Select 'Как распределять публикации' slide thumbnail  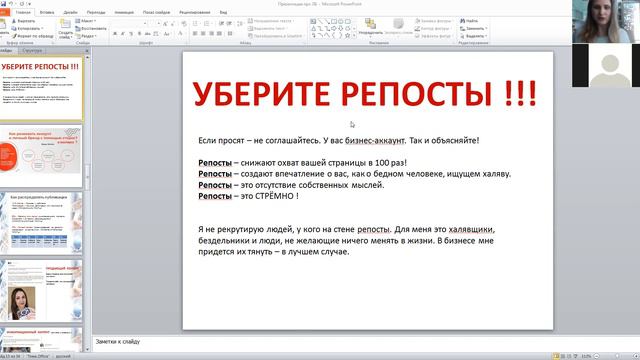pyautogui.click(x=41, y=223)
